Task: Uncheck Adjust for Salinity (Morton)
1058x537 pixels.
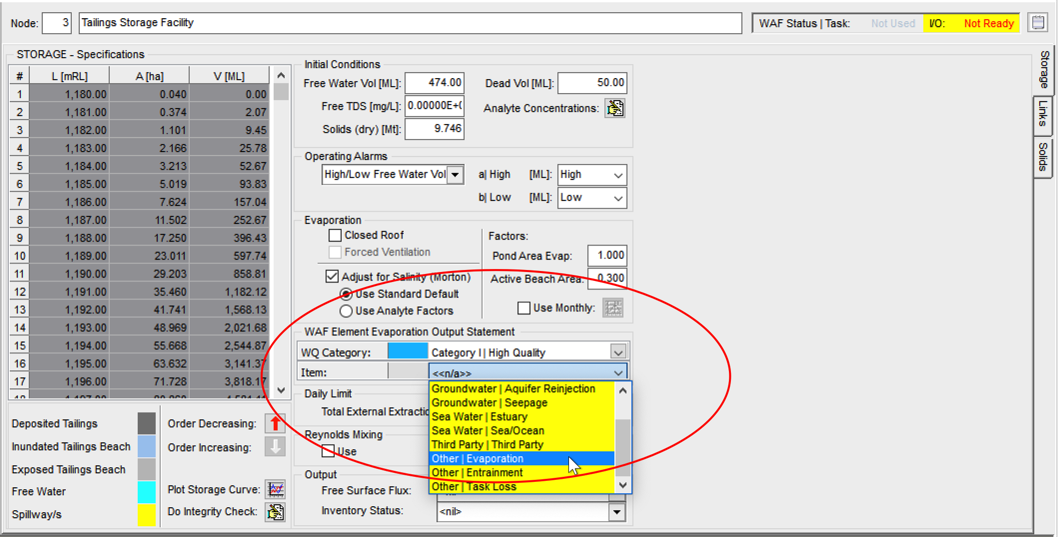Action: [x=333, y=276]
